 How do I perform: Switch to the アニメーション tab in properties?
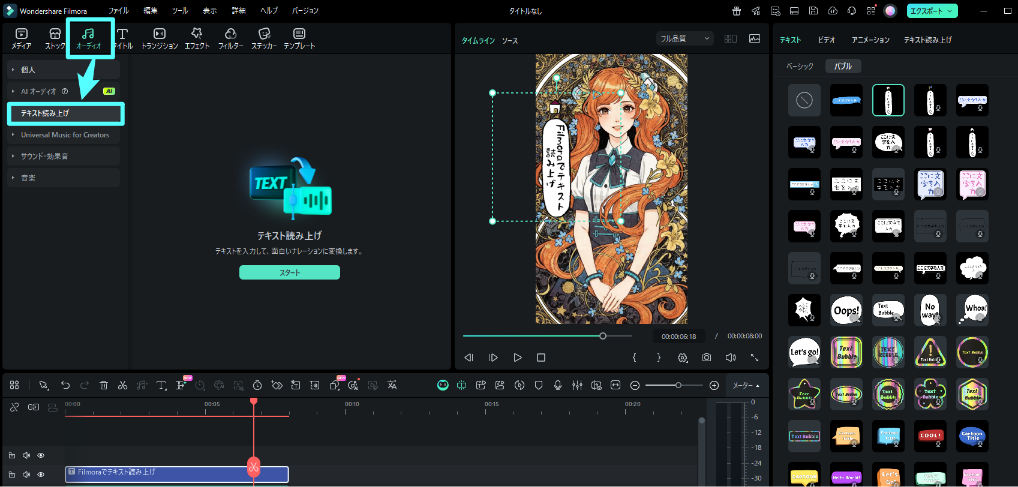point(870,40)
